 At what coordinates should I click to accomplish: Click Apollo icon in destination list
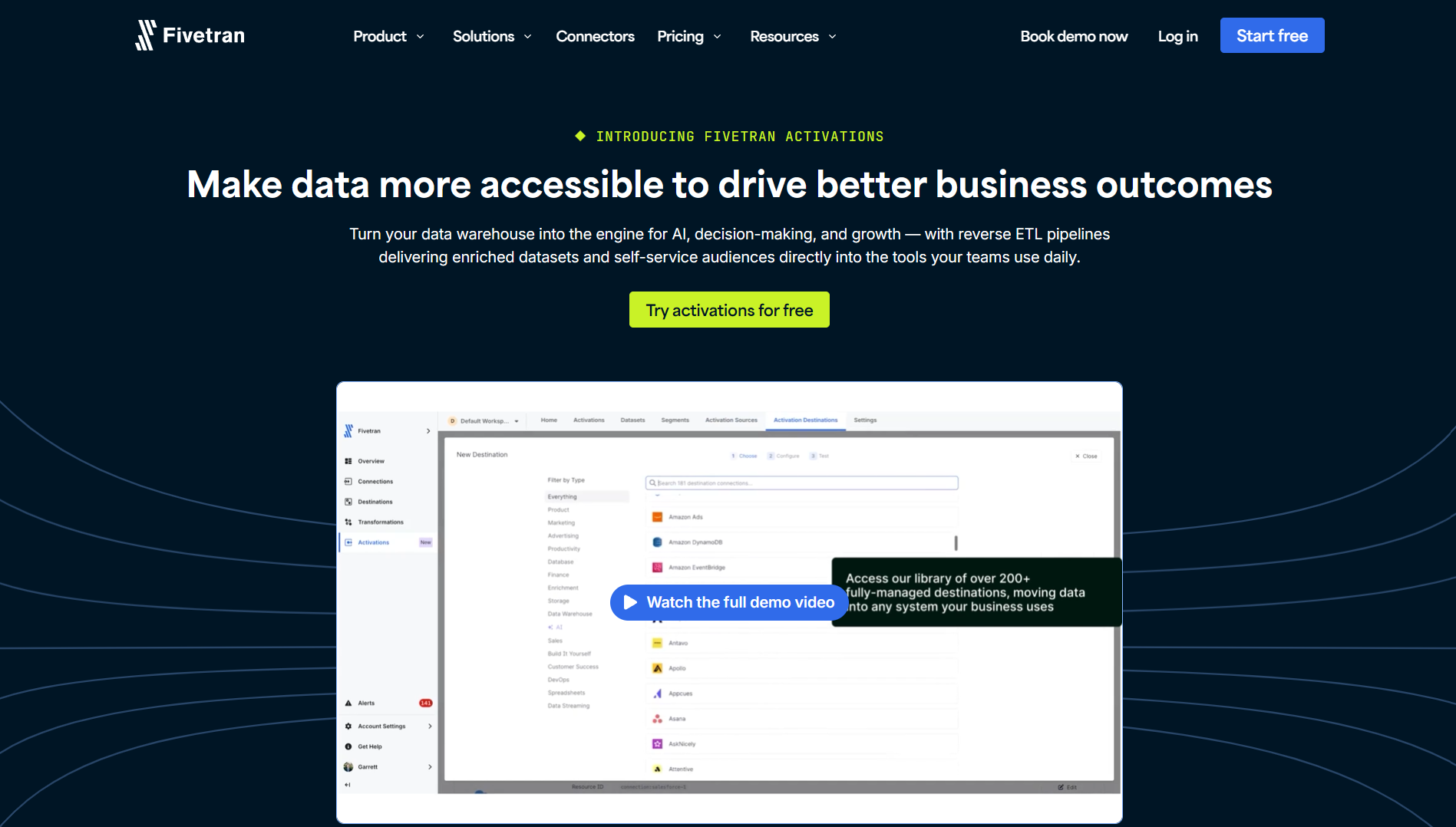(x=657, y=668)
